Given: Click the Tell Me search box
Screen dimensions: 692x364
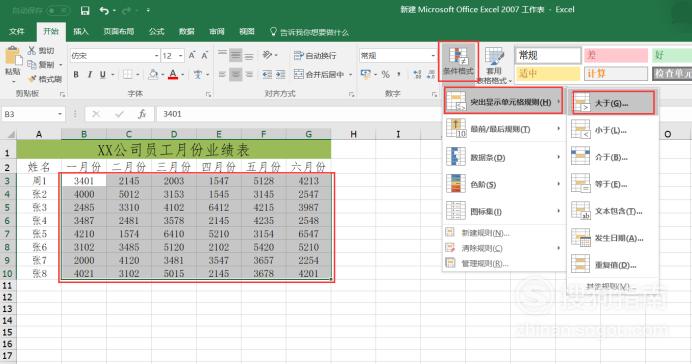Looking at the screenshot, I should (309, 32).
